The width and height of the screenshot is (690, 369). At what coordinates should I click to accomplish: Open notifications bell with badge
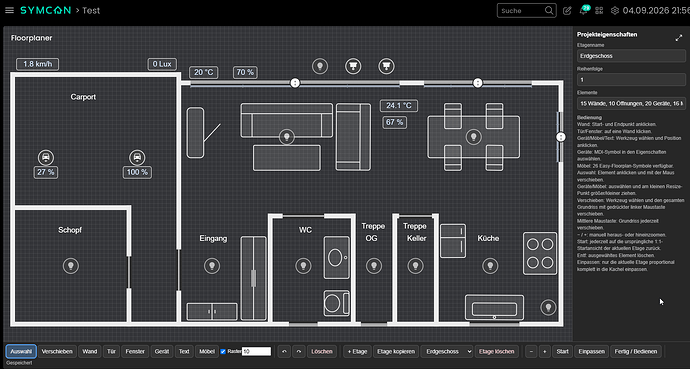584,11
